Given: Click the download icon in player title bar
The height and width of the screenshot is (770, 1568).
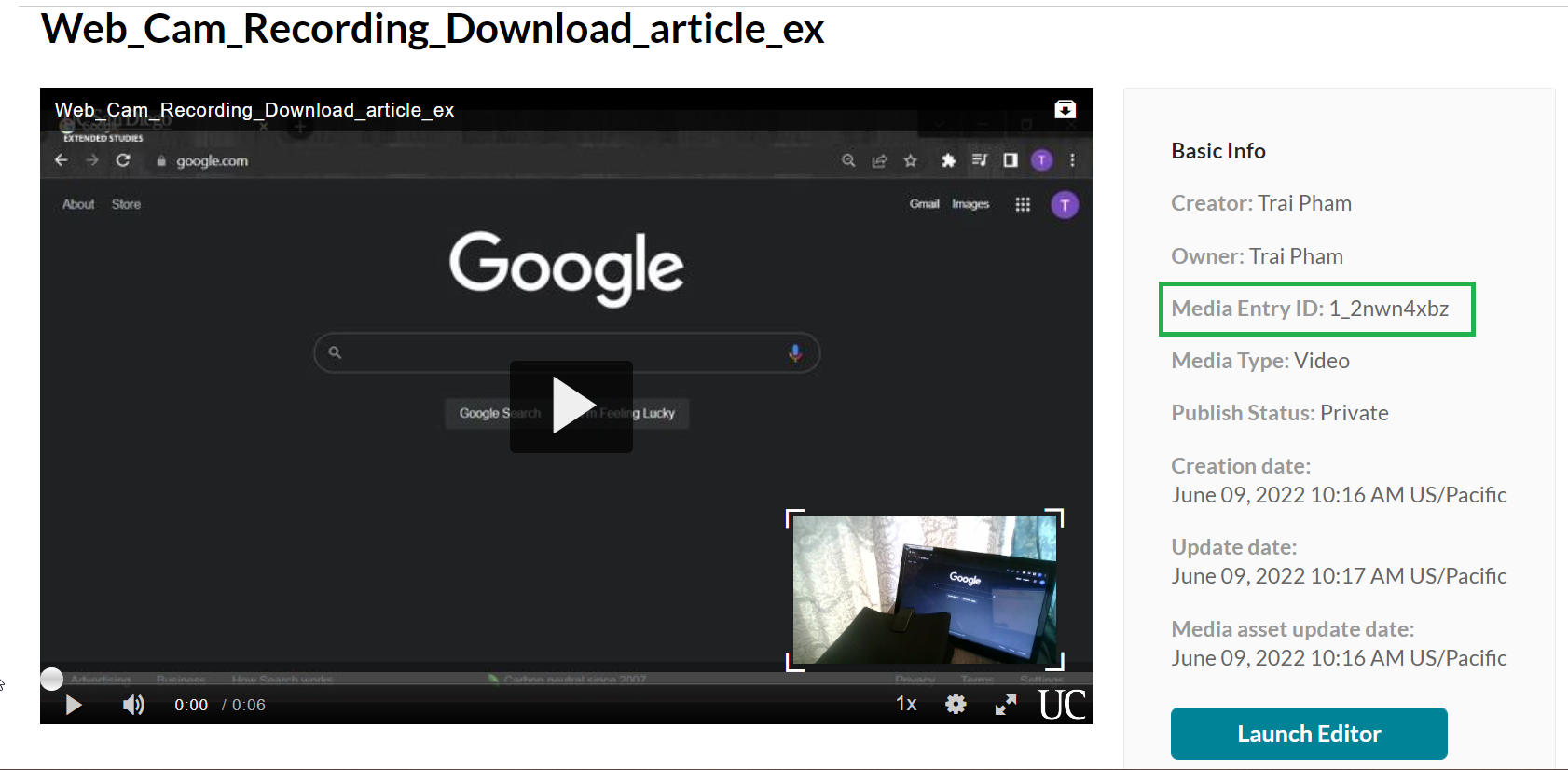Looking at the screenshot, I should 1065,109.
